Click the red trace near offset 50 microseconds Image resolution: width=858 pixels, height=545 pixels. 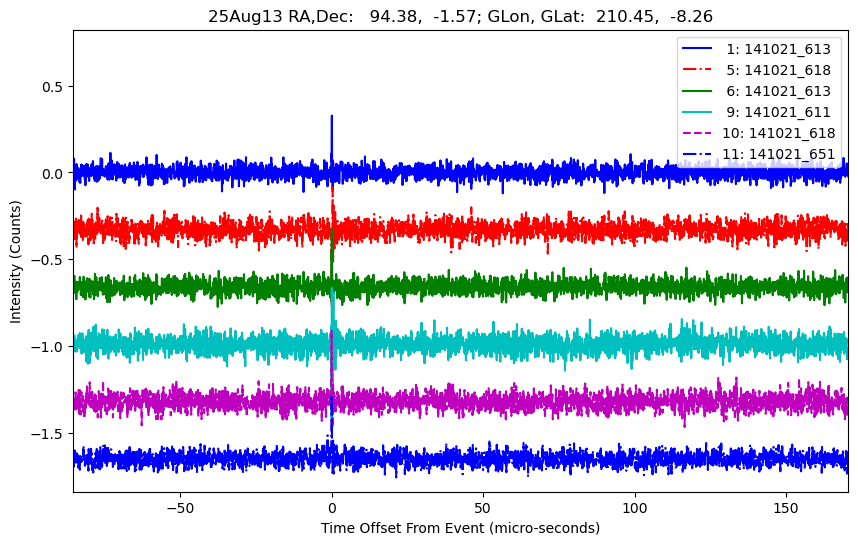pyautogui.click(x=483, y=228)
